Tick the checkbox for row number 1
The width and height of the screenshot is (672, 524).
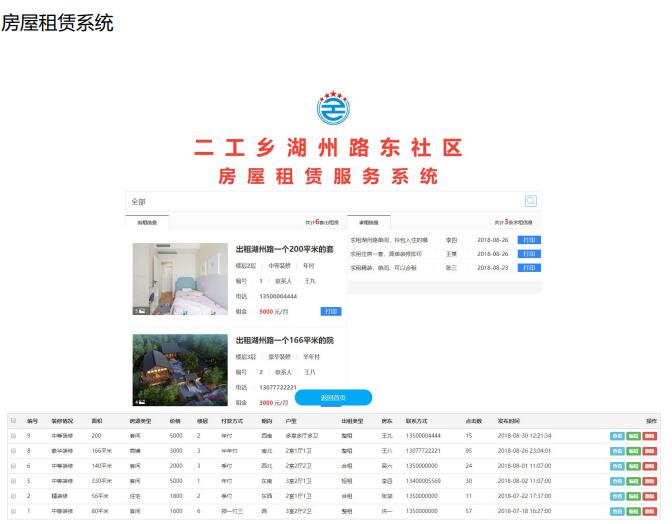(x=13, y=511)
